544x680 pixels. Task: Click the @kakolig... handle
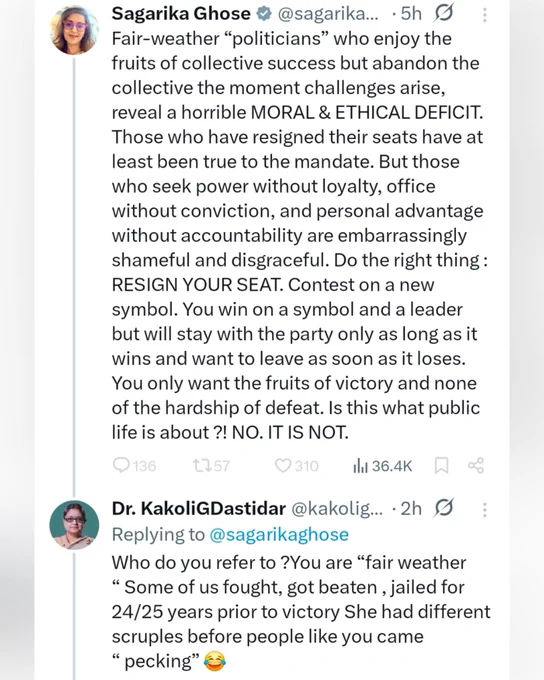pyautogui.click(x=337, y=509)
